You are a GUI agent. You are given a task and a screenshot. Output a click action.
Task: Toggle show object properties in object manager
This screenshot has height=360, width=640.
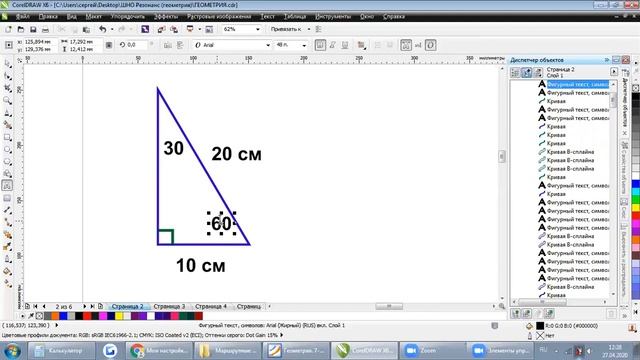pyautogui.click(x=515, y=73)
